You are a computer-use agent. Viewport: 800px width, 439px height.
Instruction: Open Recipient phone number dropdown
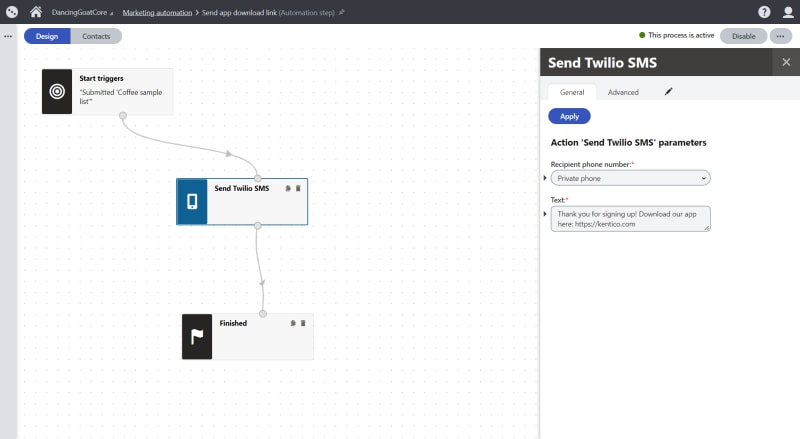(x=630, y=178)
